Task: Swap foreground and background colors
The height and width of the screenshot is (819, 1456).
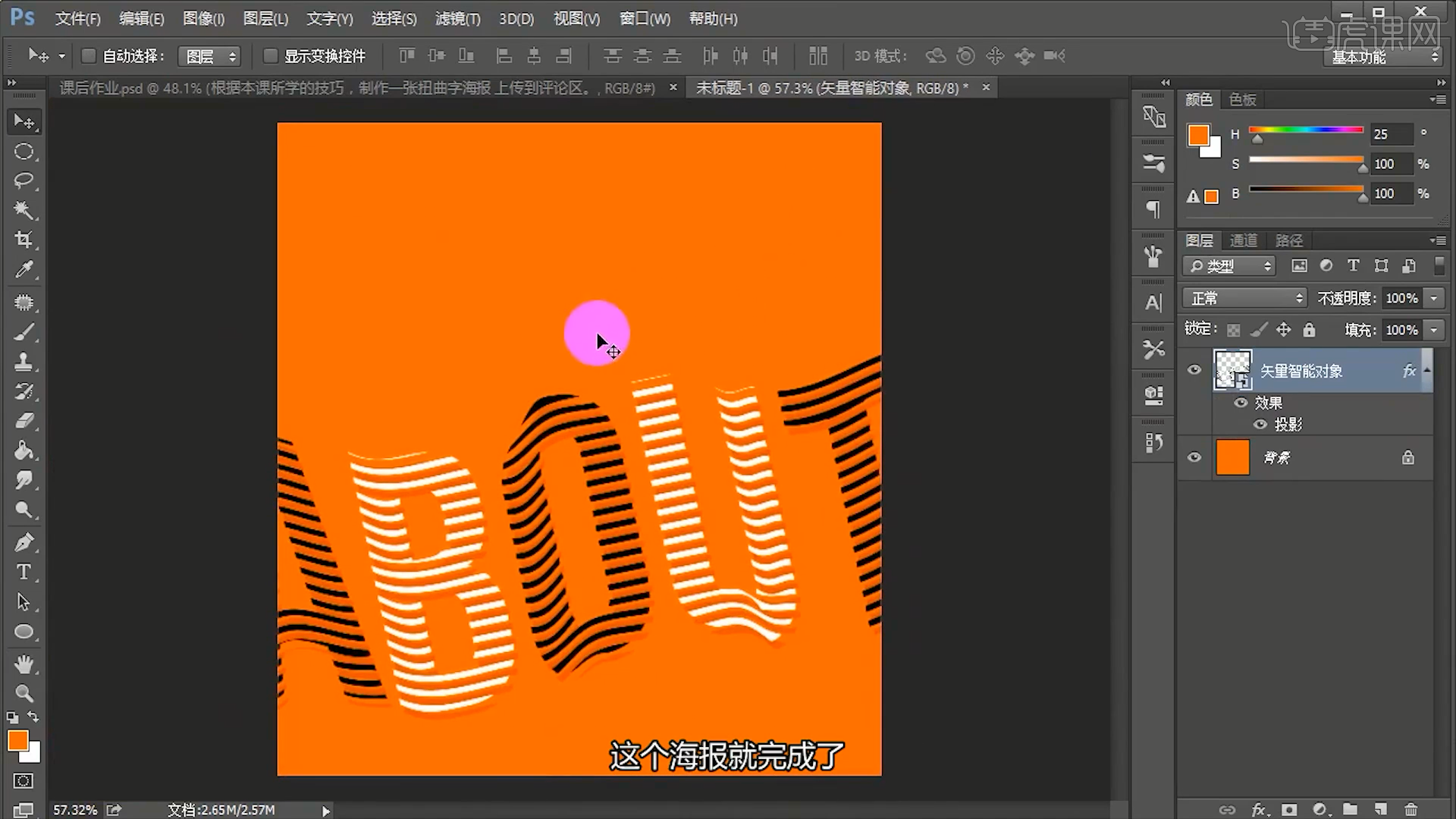Action: [x=33, y=717]
